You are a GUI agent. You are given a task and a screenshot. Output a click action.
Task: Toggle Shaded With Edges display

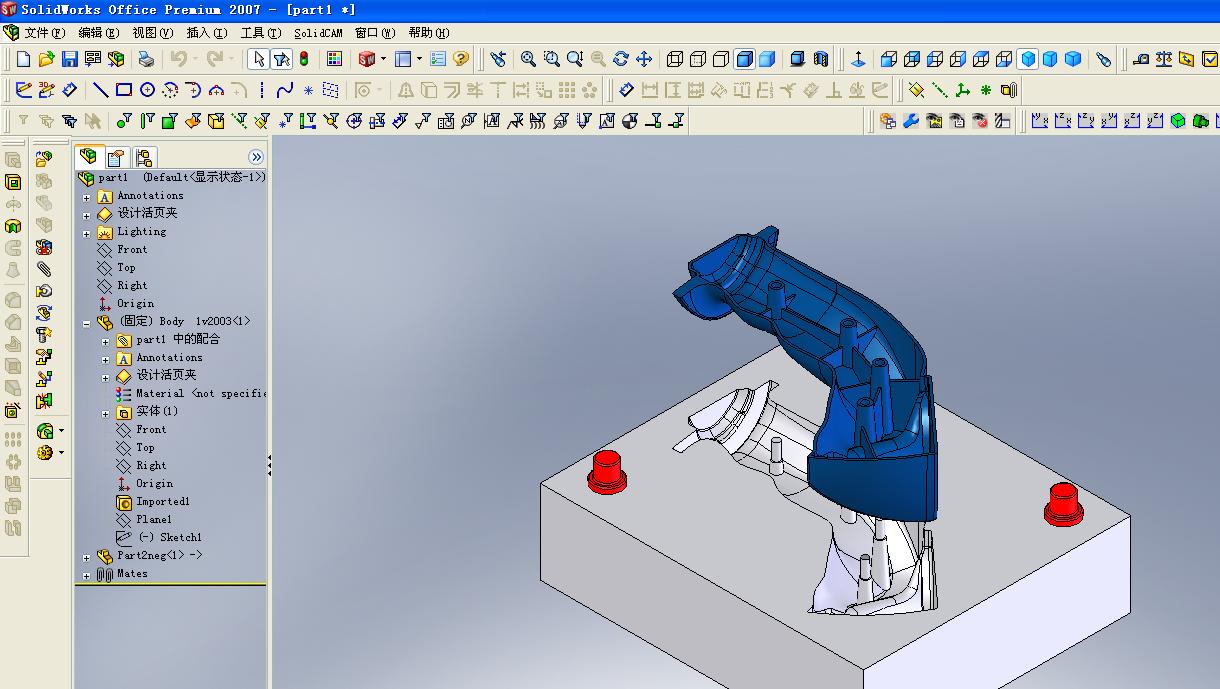click(x=745, y=59)
